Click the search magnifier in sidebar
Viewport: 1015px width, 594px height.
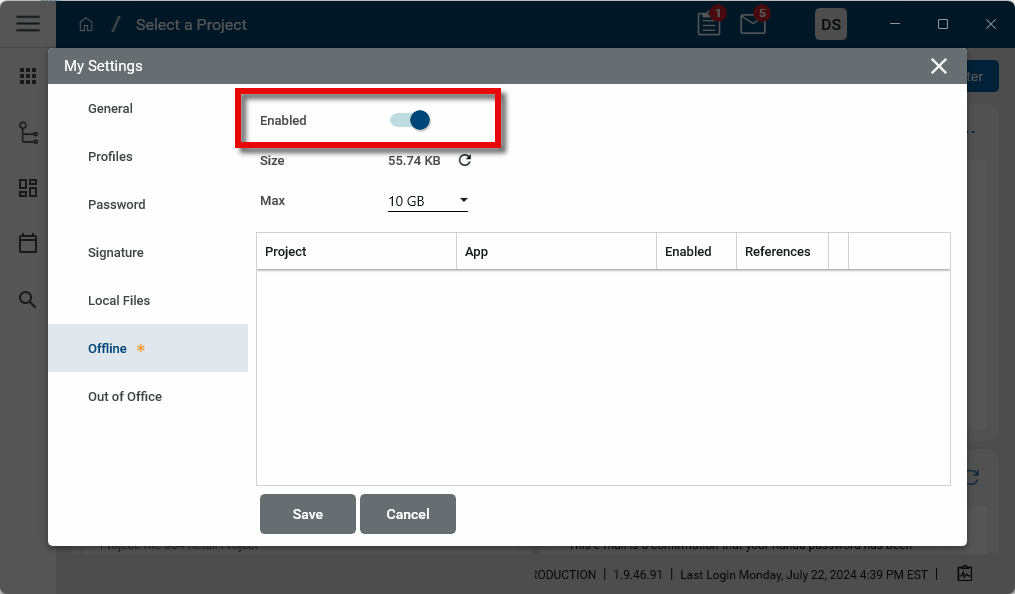tap(28, 300)
